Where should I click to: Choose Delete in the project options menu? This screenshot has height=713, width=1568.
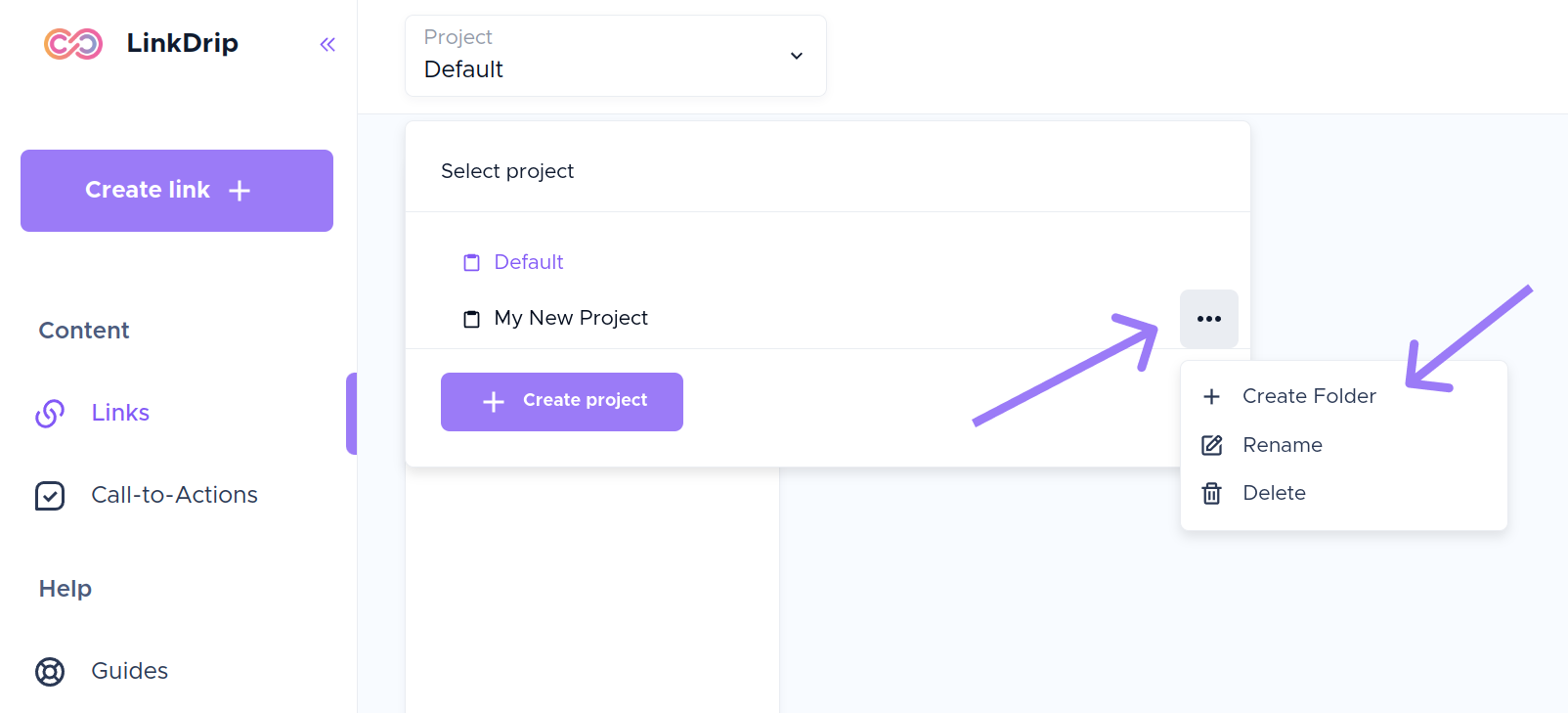click(x=1274, y=493)
